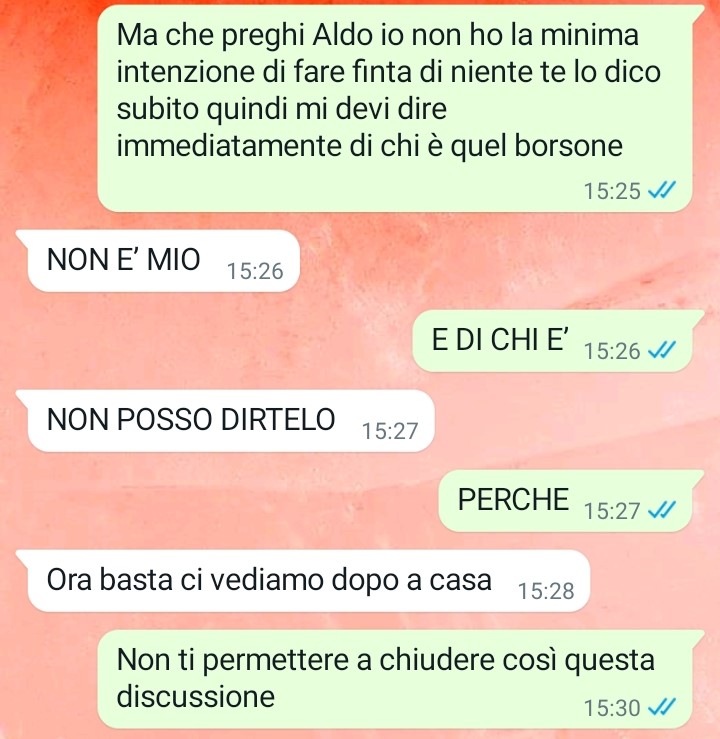Select the 'Ora basta ci vediamo dopo a casa' message
Screen dimensions: 720x739
coord(309,580)
